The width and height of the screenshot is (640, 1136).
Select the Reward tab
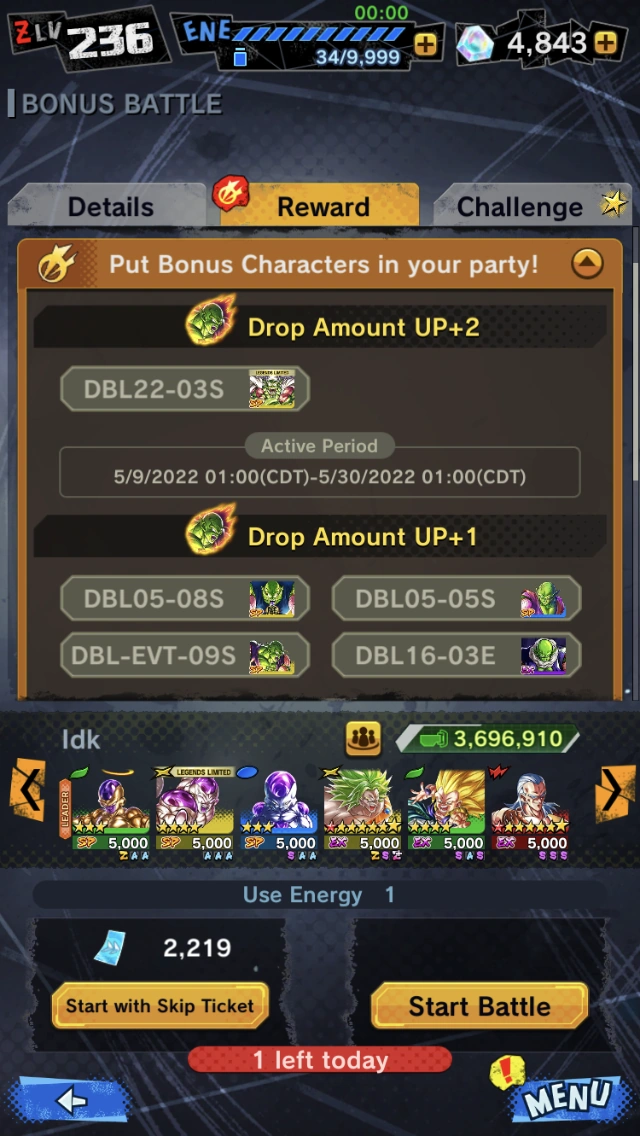point(321,206)
